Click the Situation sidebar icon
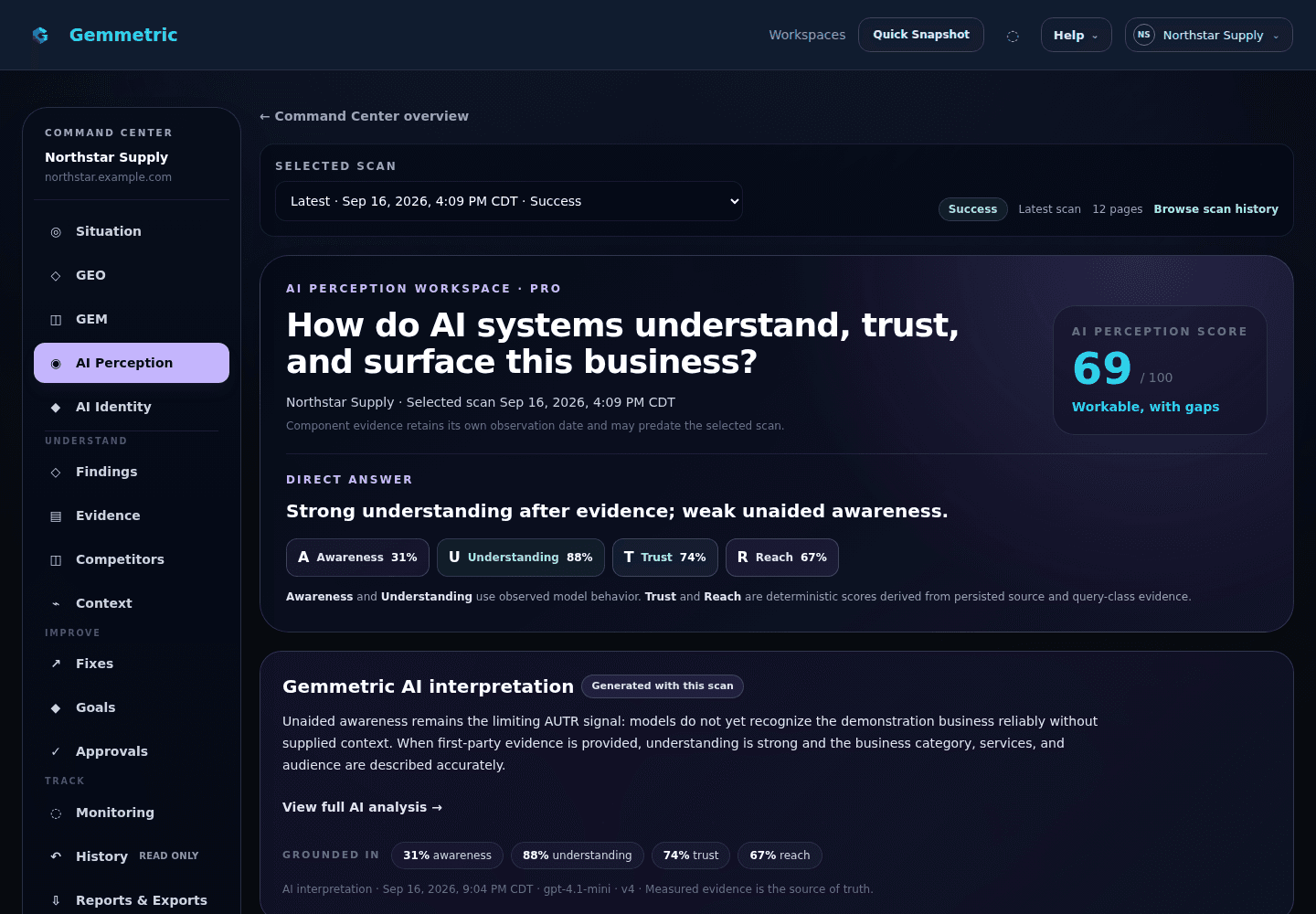Image resolution: width=1316 pixels, height=914 pixels. (56, 232)
